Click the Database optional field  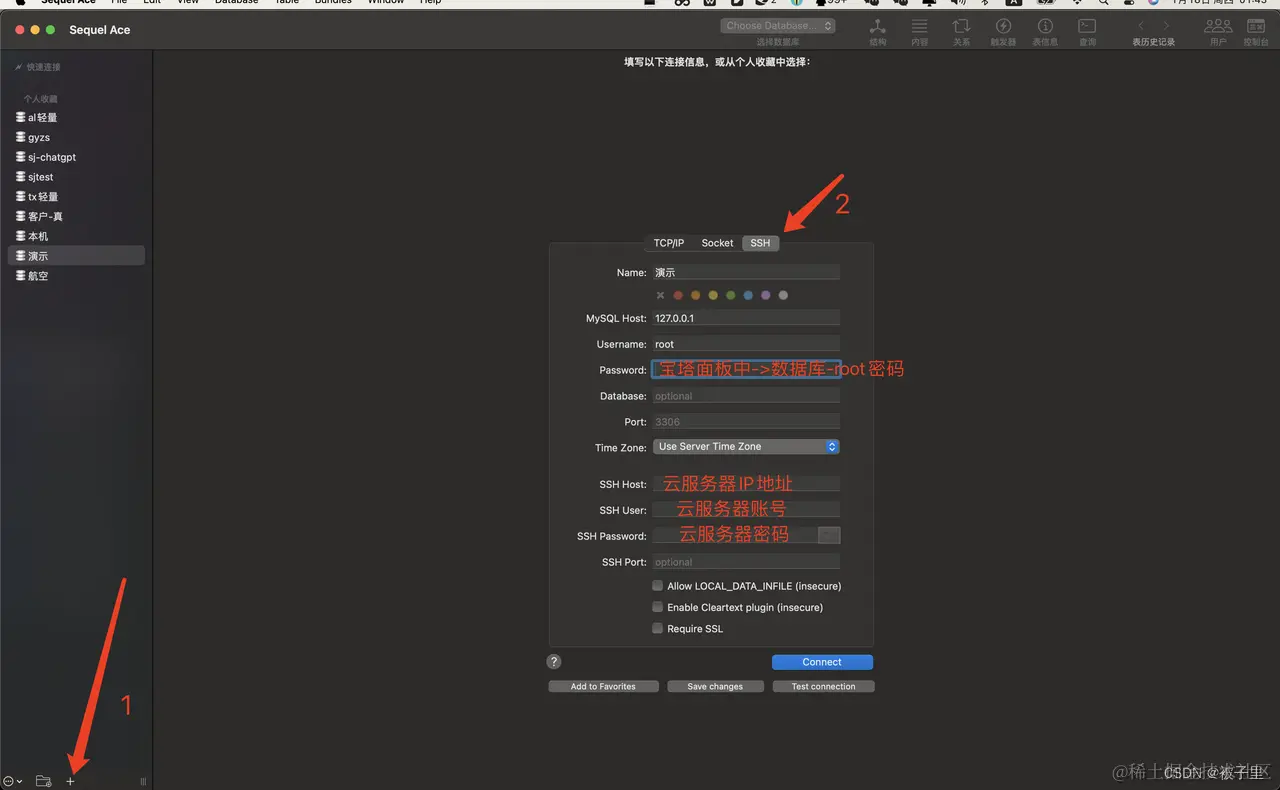(x=746, y=396)
